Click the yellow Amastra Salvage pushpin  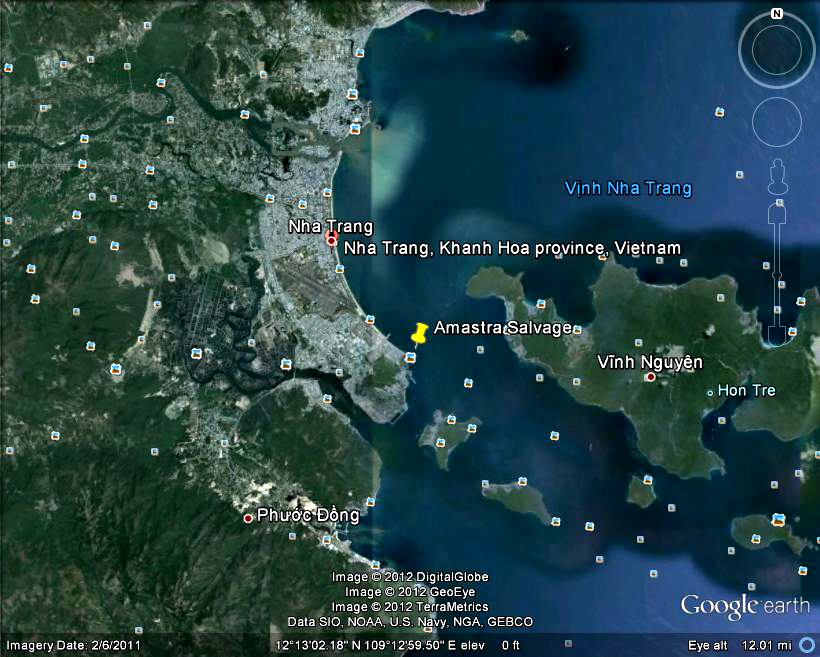point(419,334)
